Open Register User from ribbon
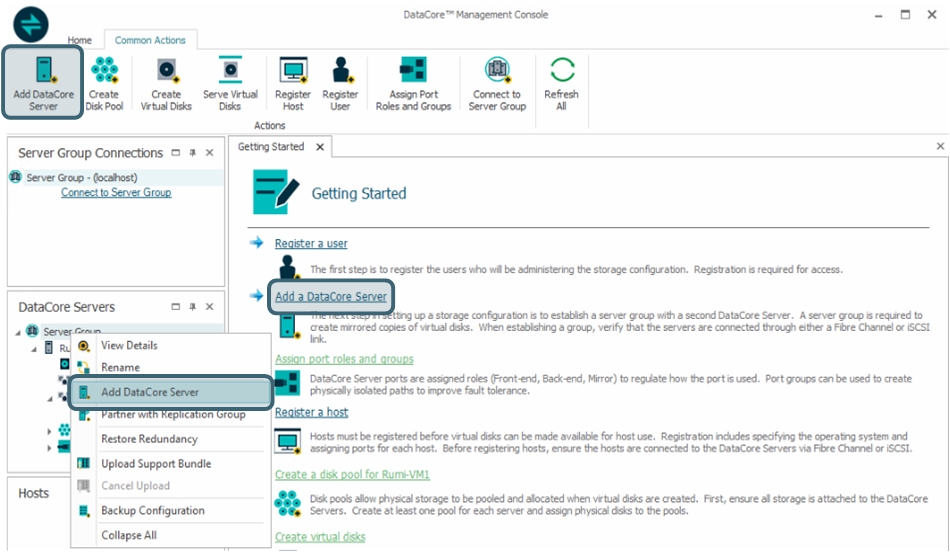Image resolution: width=950 pixels, height=552 pixels. [340, 83]
